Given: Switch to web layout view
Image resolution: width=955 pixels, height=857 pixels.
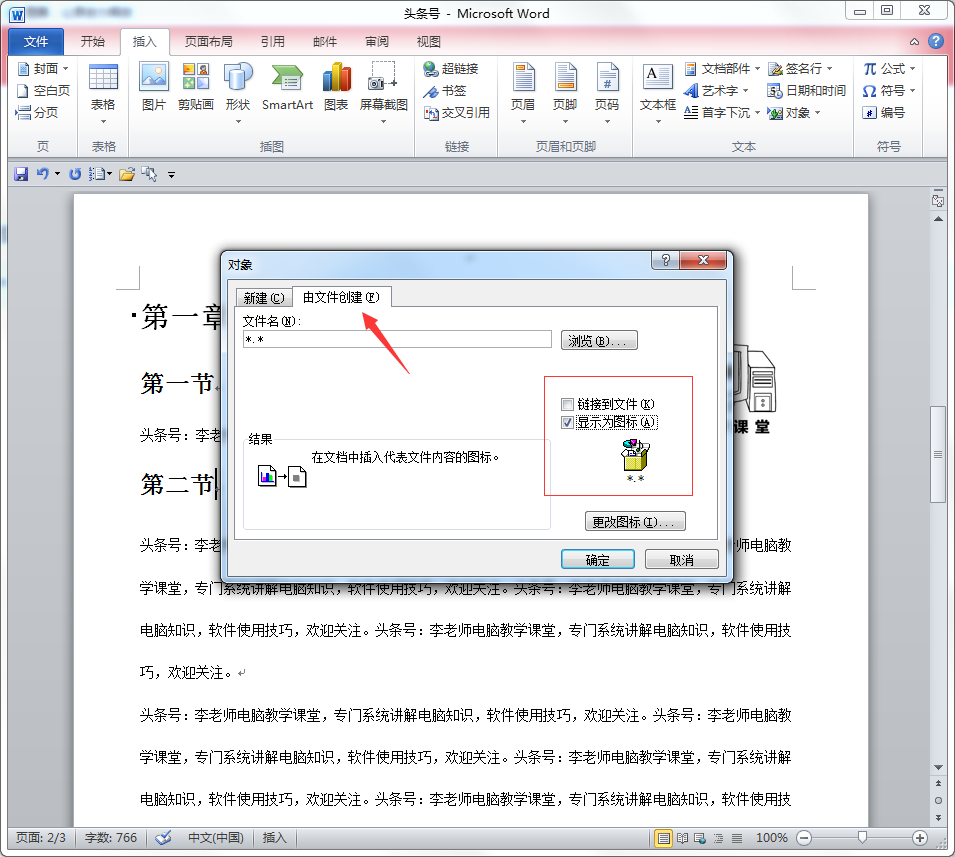Looking at the screenshot, I should click(700, 838).
